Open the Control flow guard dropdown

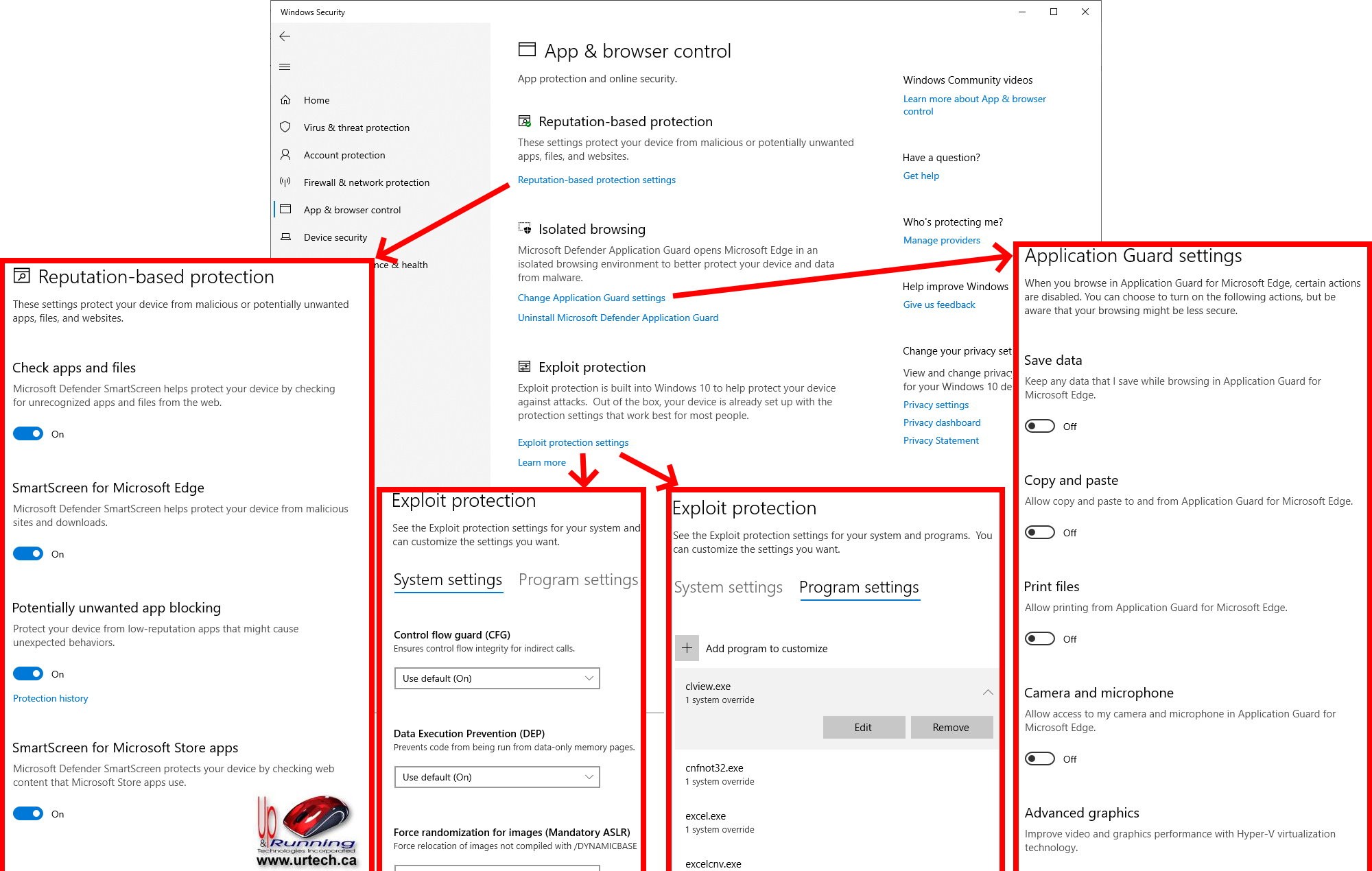497,678
